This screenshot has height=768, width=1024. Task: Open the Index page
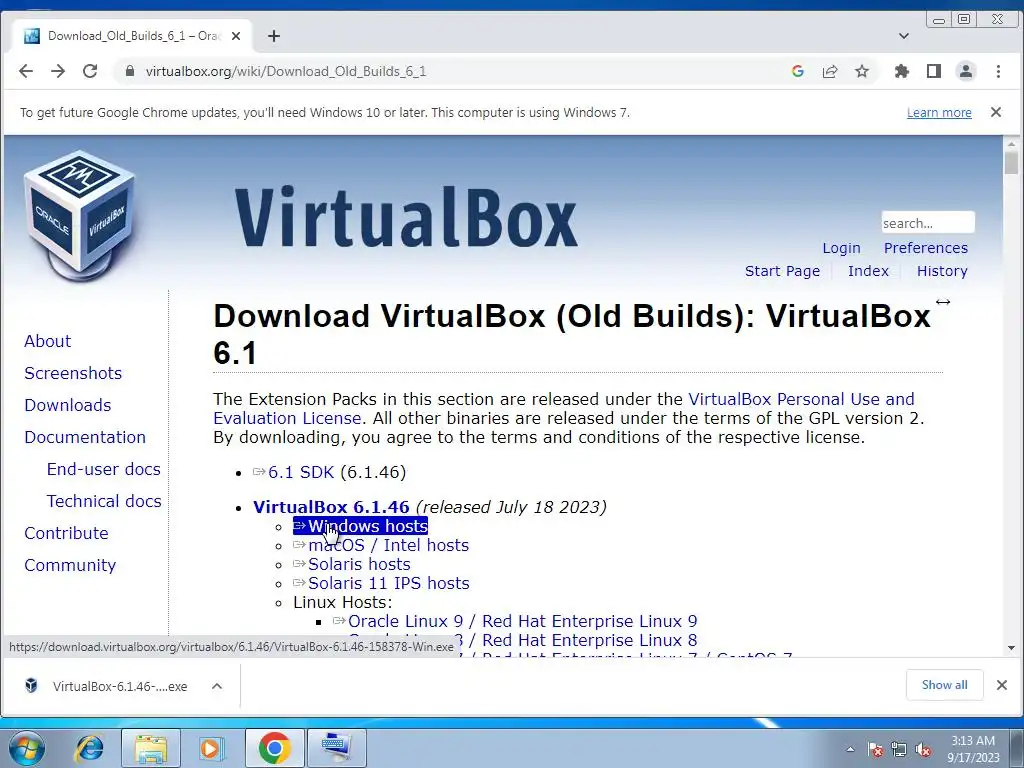868,271
